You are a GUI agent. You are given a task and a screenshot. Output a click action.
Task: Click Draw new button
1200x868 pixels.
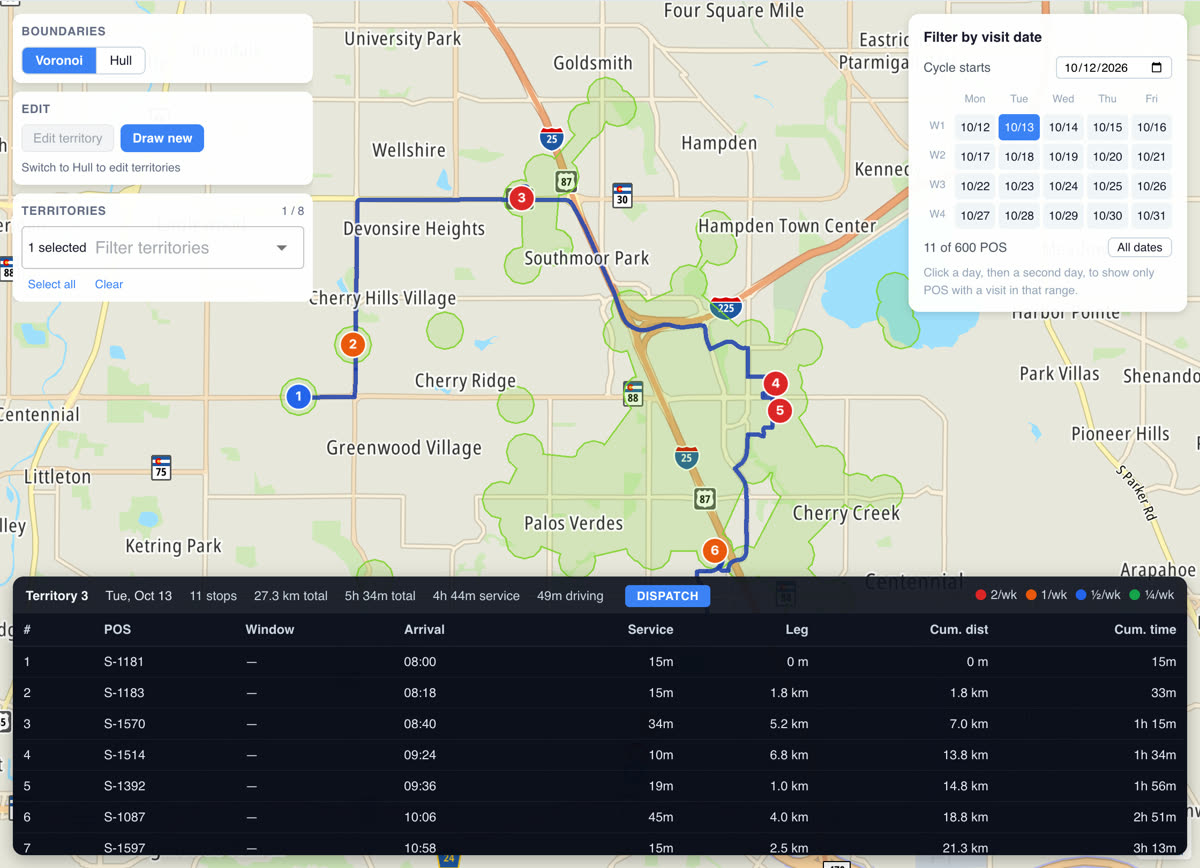[162, 138]
